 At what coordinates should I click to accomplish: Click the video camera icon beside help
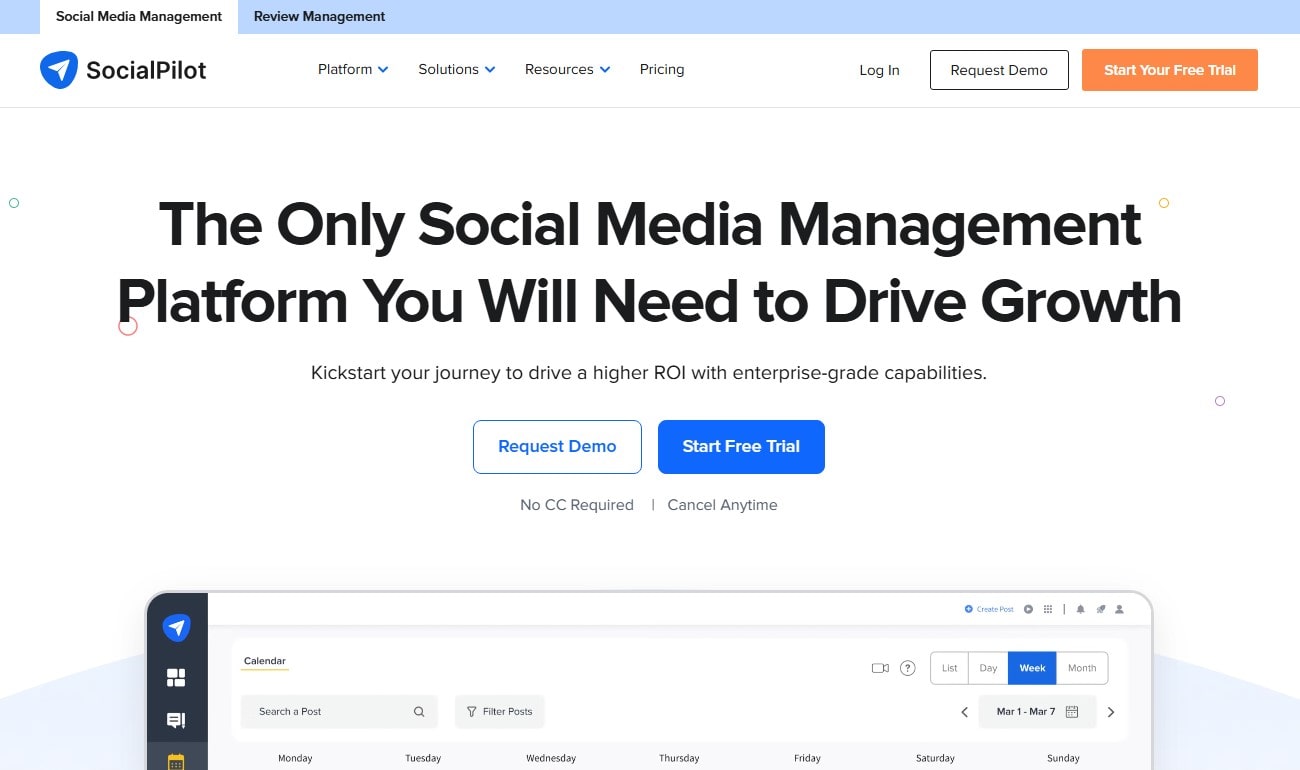point(880,668)
